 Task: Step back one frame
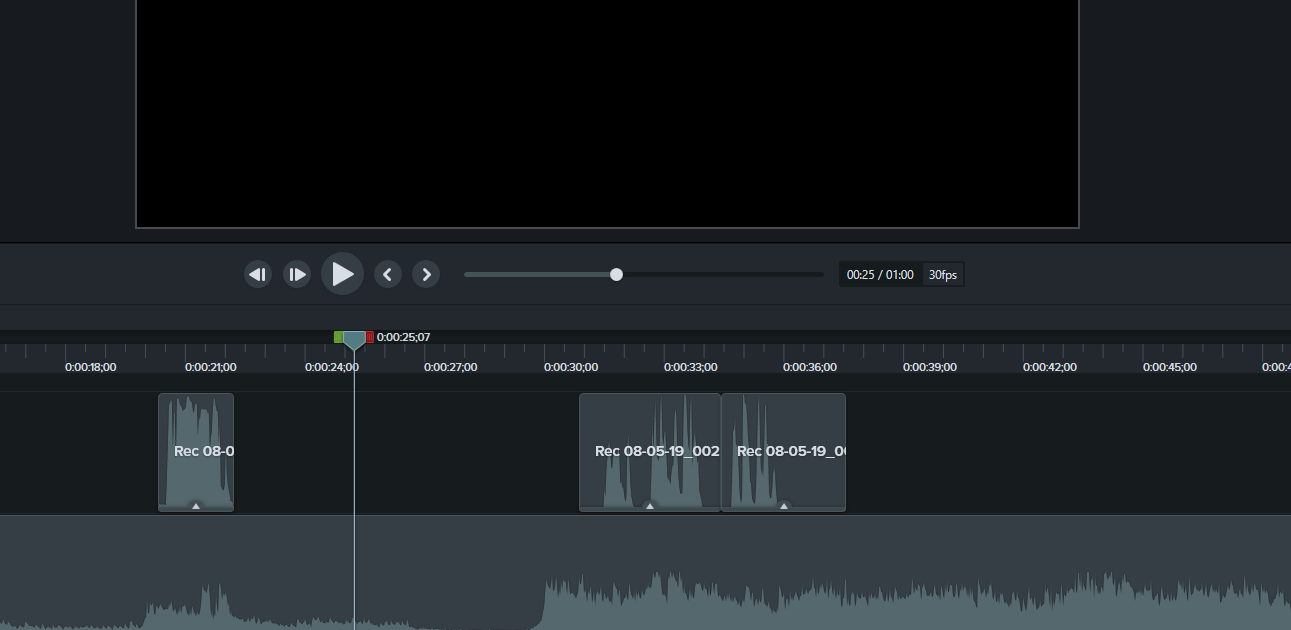click(x=258, y=274)
